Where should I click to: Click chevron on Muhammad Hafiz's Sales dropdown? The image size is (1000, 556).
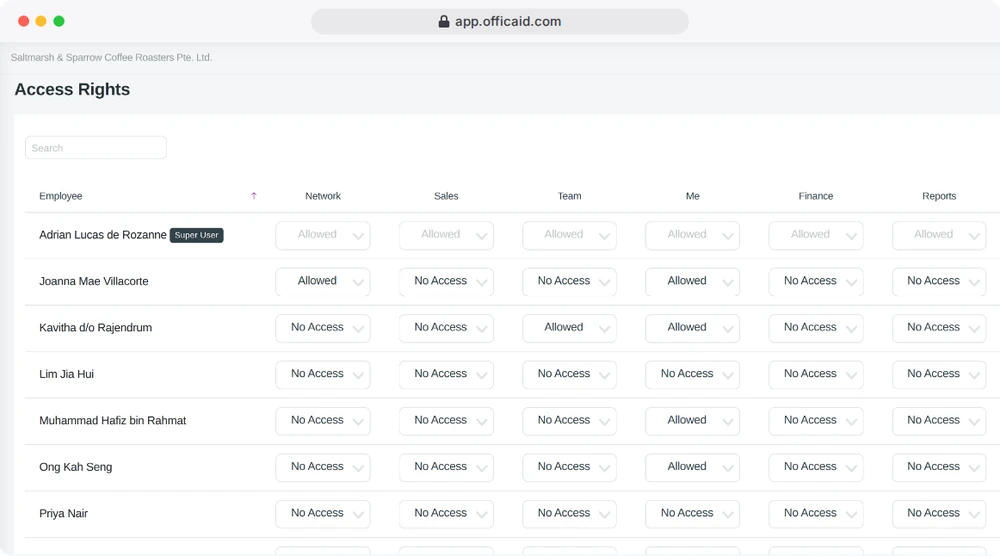click(482, 422)
